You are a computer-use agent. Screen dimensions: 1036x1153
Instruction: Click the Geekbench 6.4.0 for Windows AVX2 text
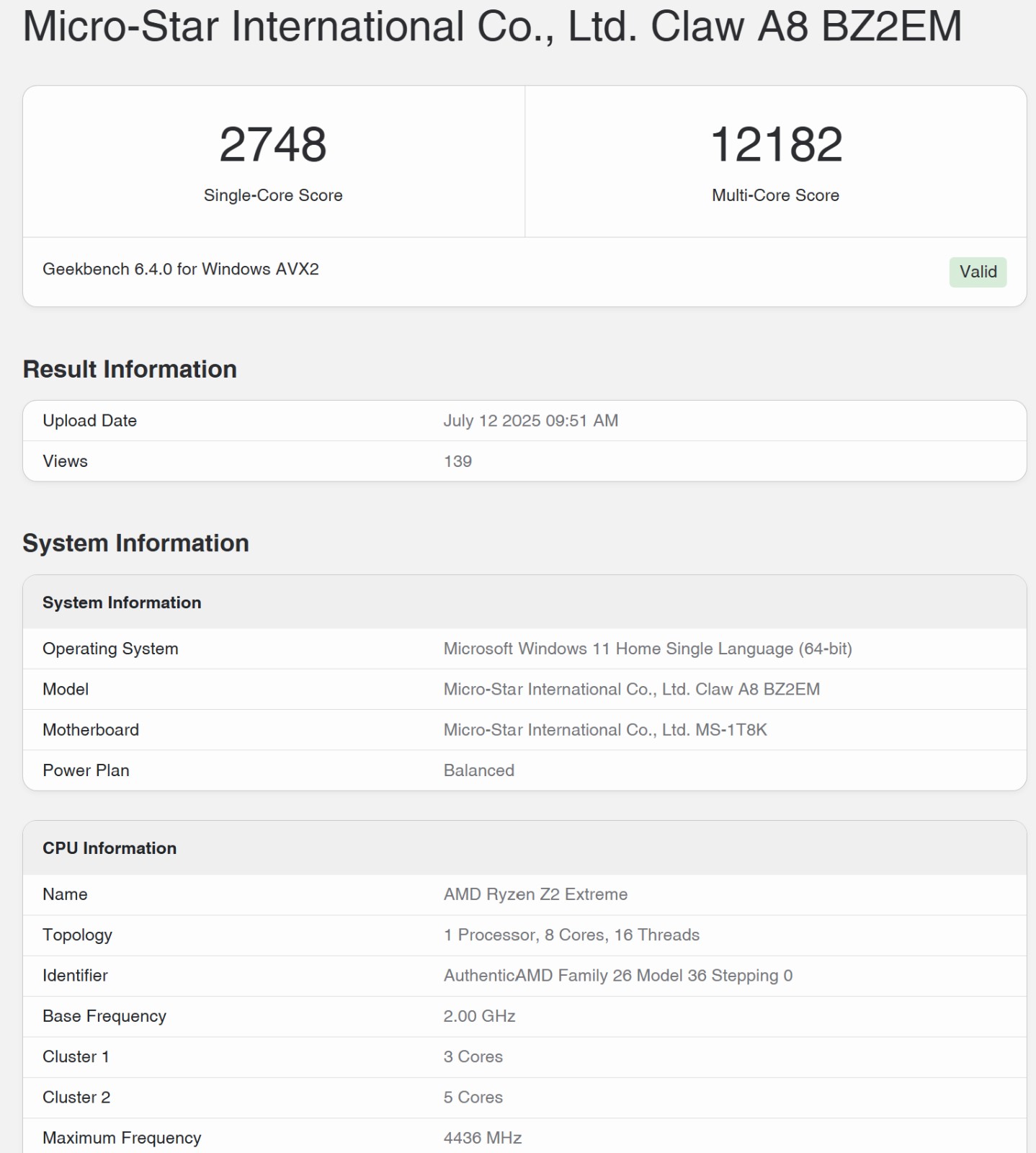181,269
